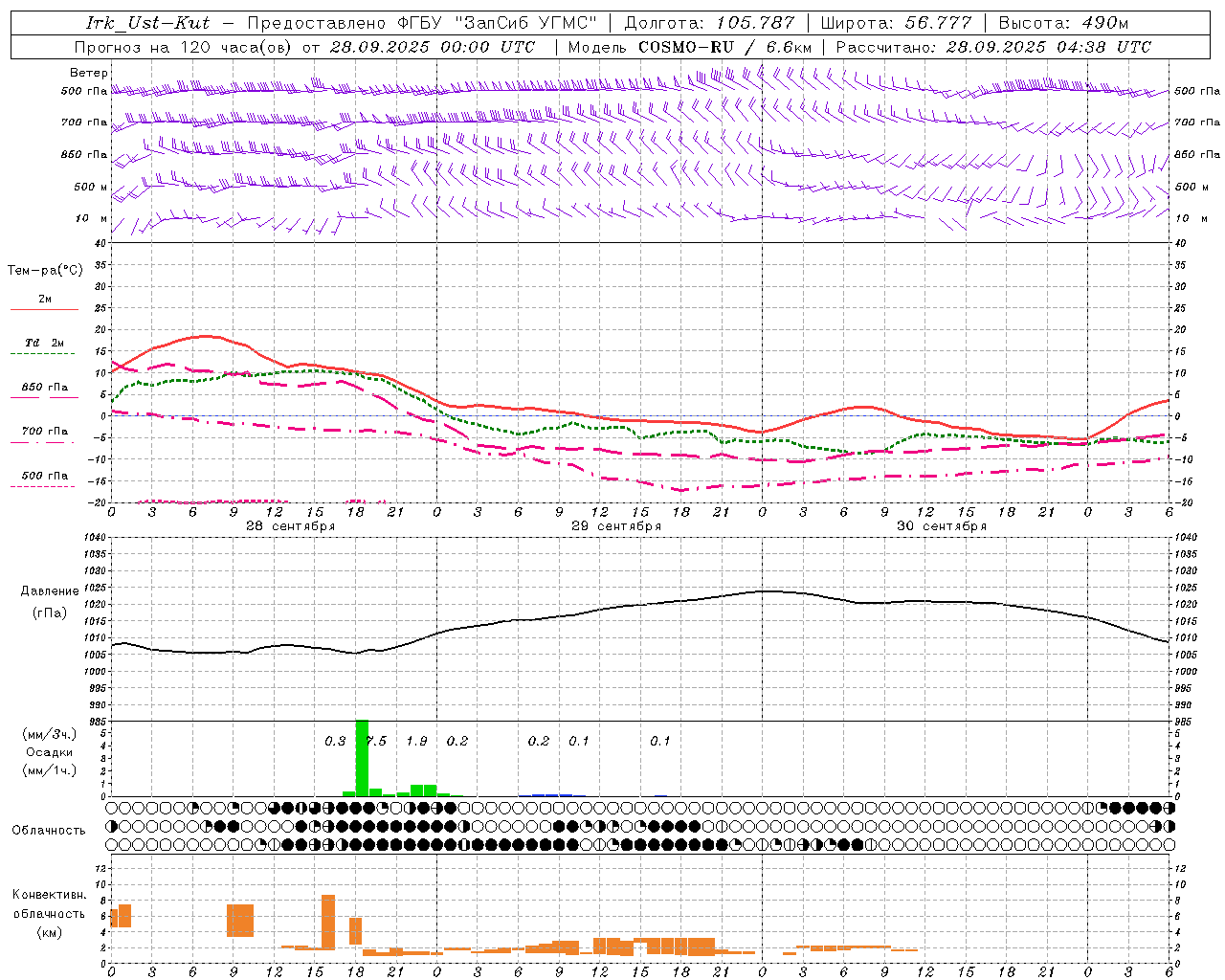Click the red 2м temperature legend line
The height and width of the screenshot is (980, 1225).
coord(44,309)
